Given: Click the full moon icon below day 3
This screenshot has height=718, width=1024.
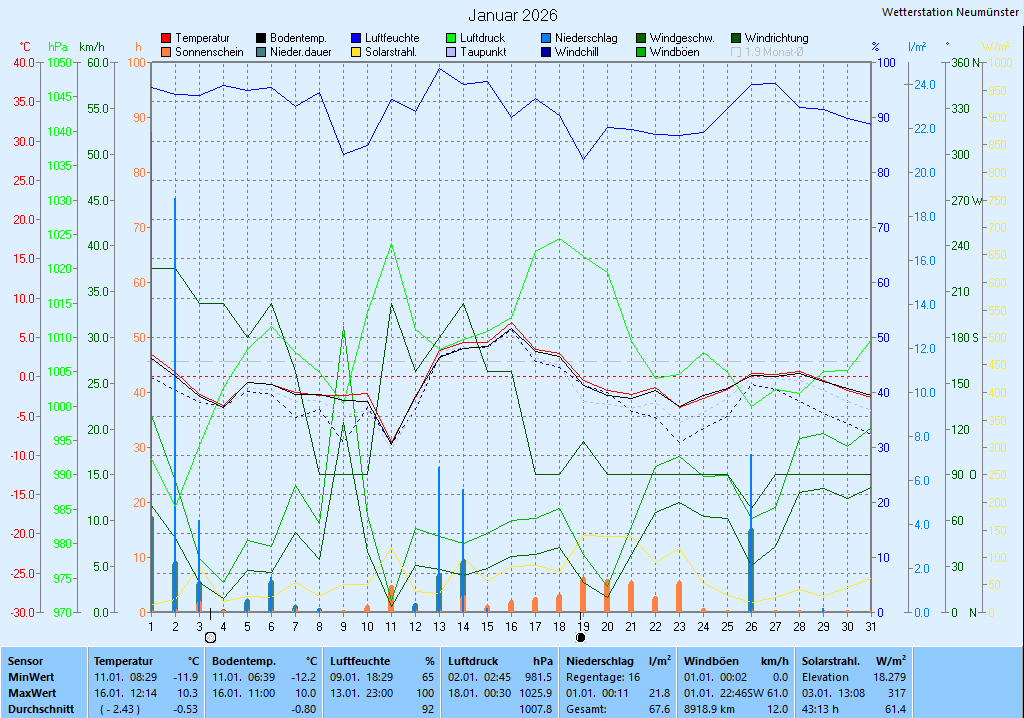Looking at the screenshot, I should (x=210, y=637).
